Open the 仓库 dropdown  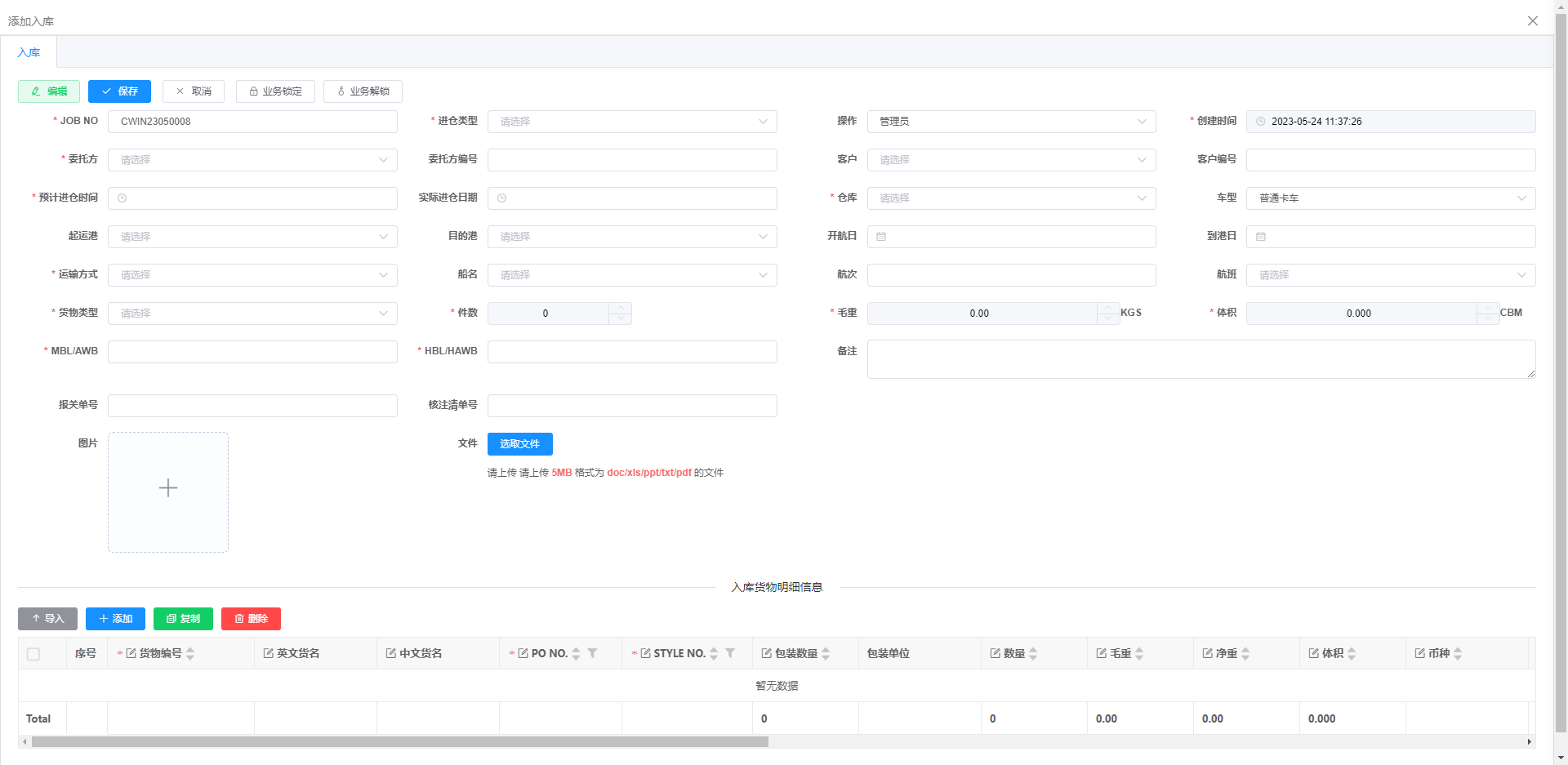tap(1011, 198)
